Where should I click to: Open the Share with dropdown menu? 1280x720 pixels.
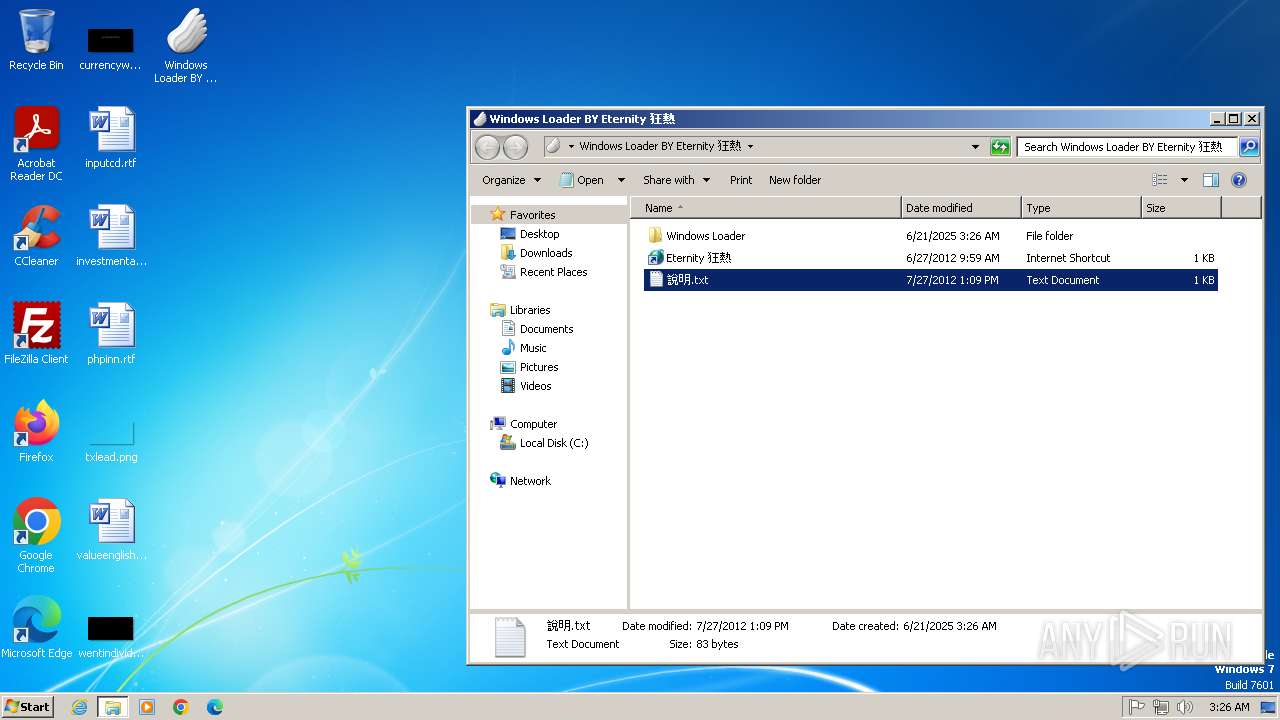tap(676, 180)
